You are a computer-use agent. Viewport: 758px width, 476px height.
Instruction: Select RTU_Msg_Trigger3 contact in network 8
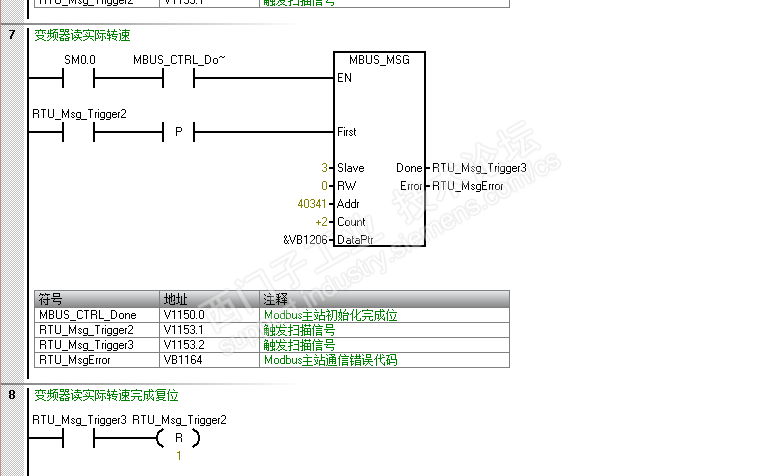(78, 438)
